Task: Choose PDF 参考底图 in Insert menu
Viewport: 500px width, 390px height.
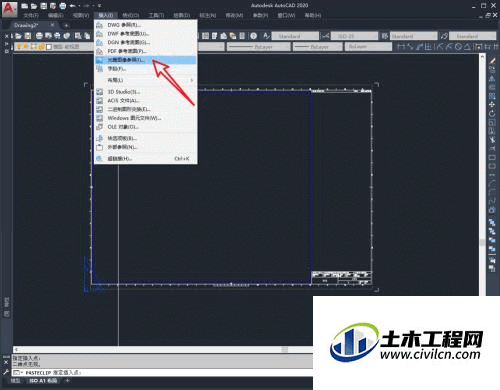Action: [x=146, y=51]
